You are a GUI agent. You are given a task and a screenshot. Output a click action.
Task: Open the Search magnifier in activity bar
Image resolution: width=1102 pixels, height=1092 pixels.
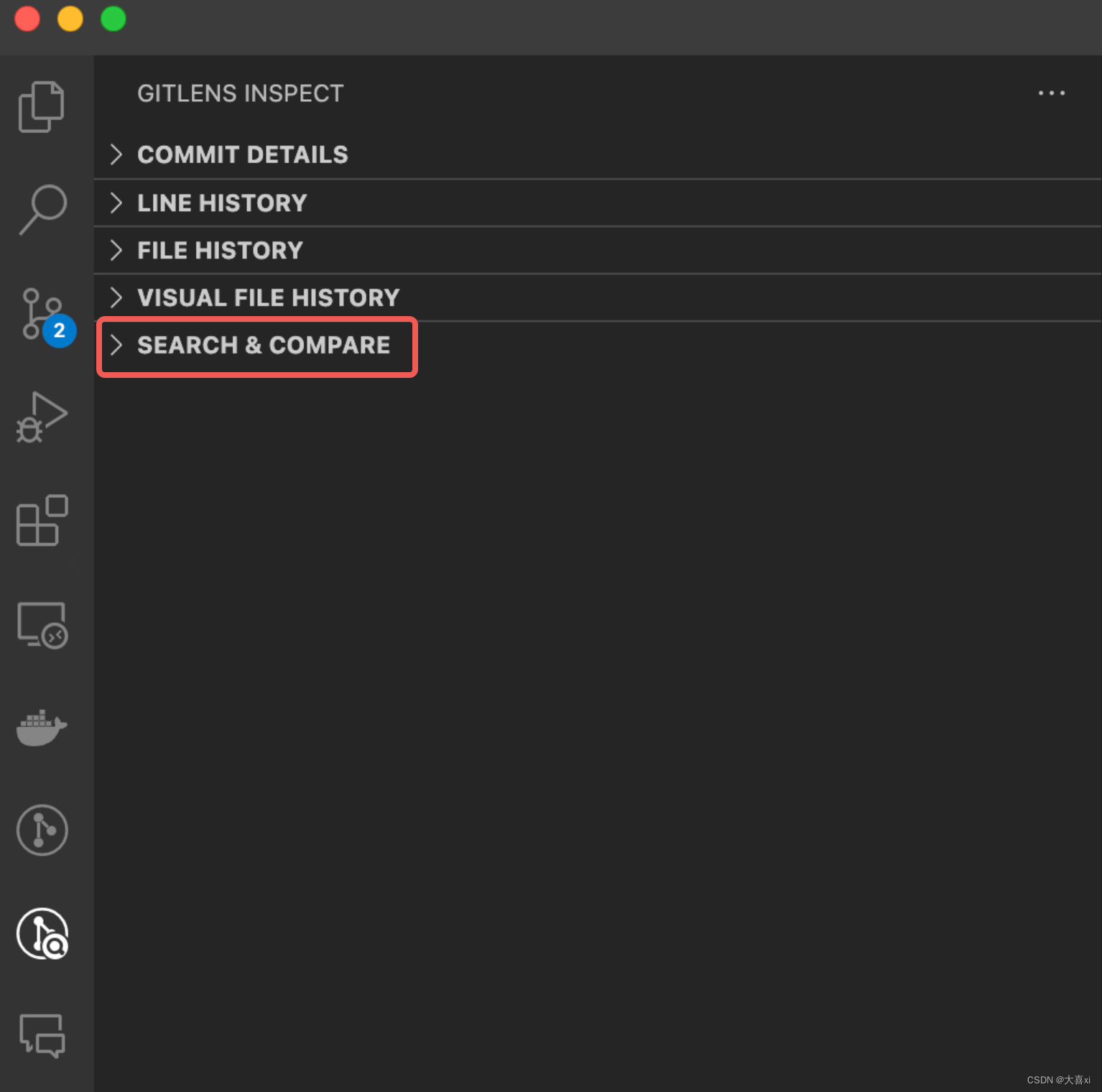[x=42, y=210]
